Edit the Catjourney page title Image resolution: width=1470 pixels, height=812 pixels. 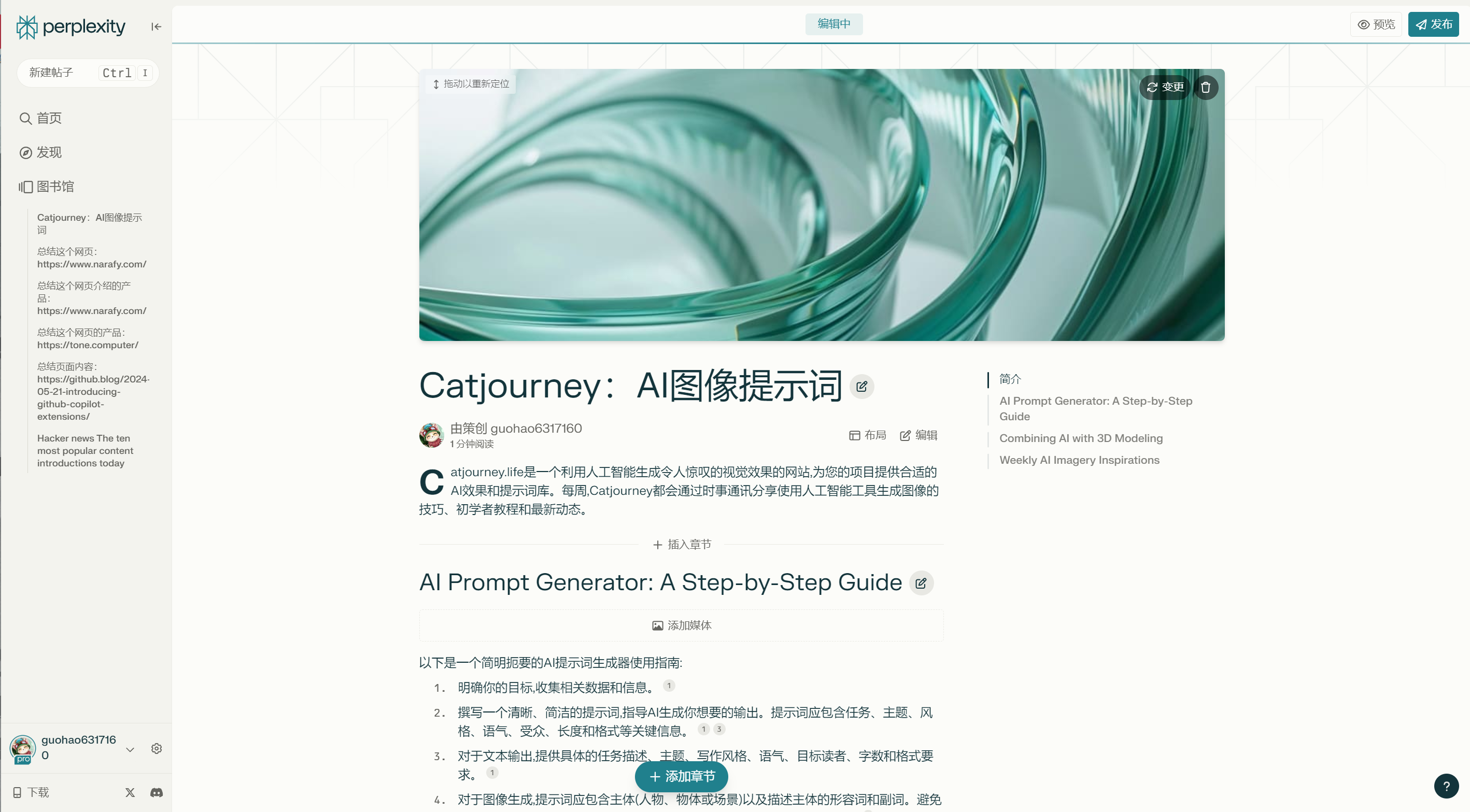pyautogui.click(x=861, y=387)
